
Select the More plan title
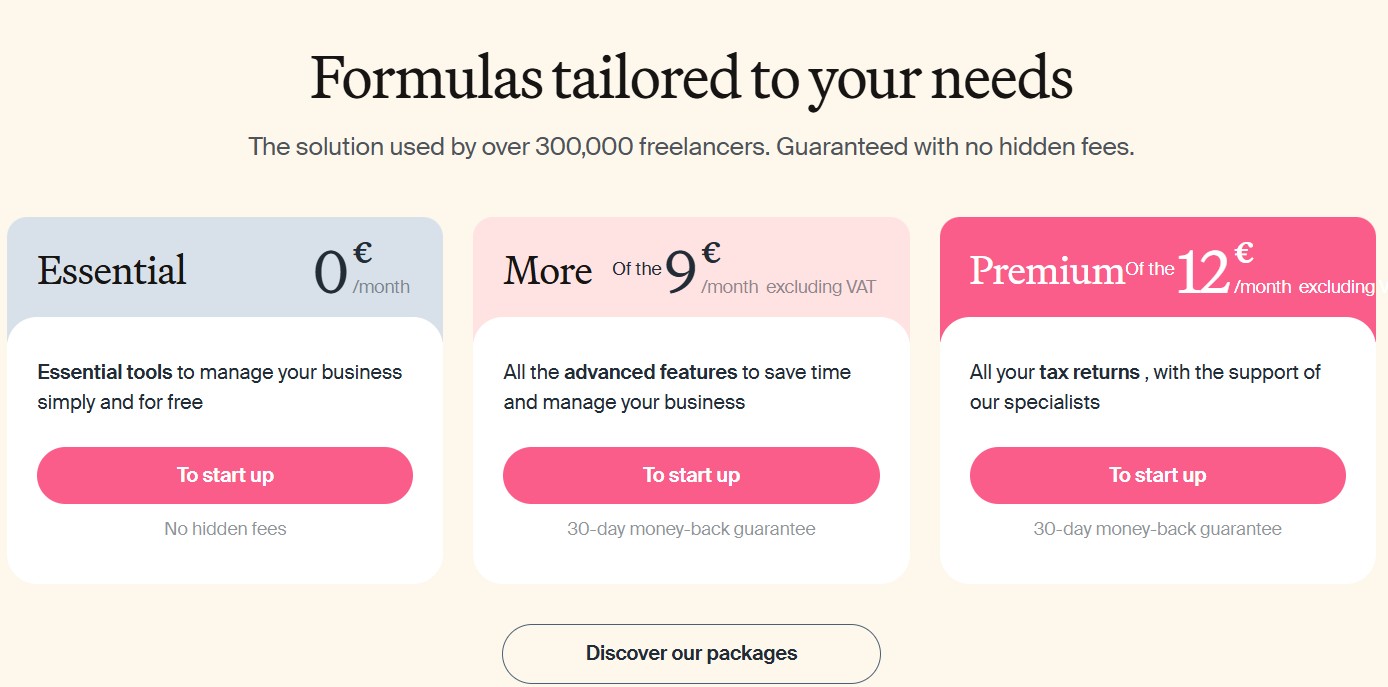tap(548, 271)
